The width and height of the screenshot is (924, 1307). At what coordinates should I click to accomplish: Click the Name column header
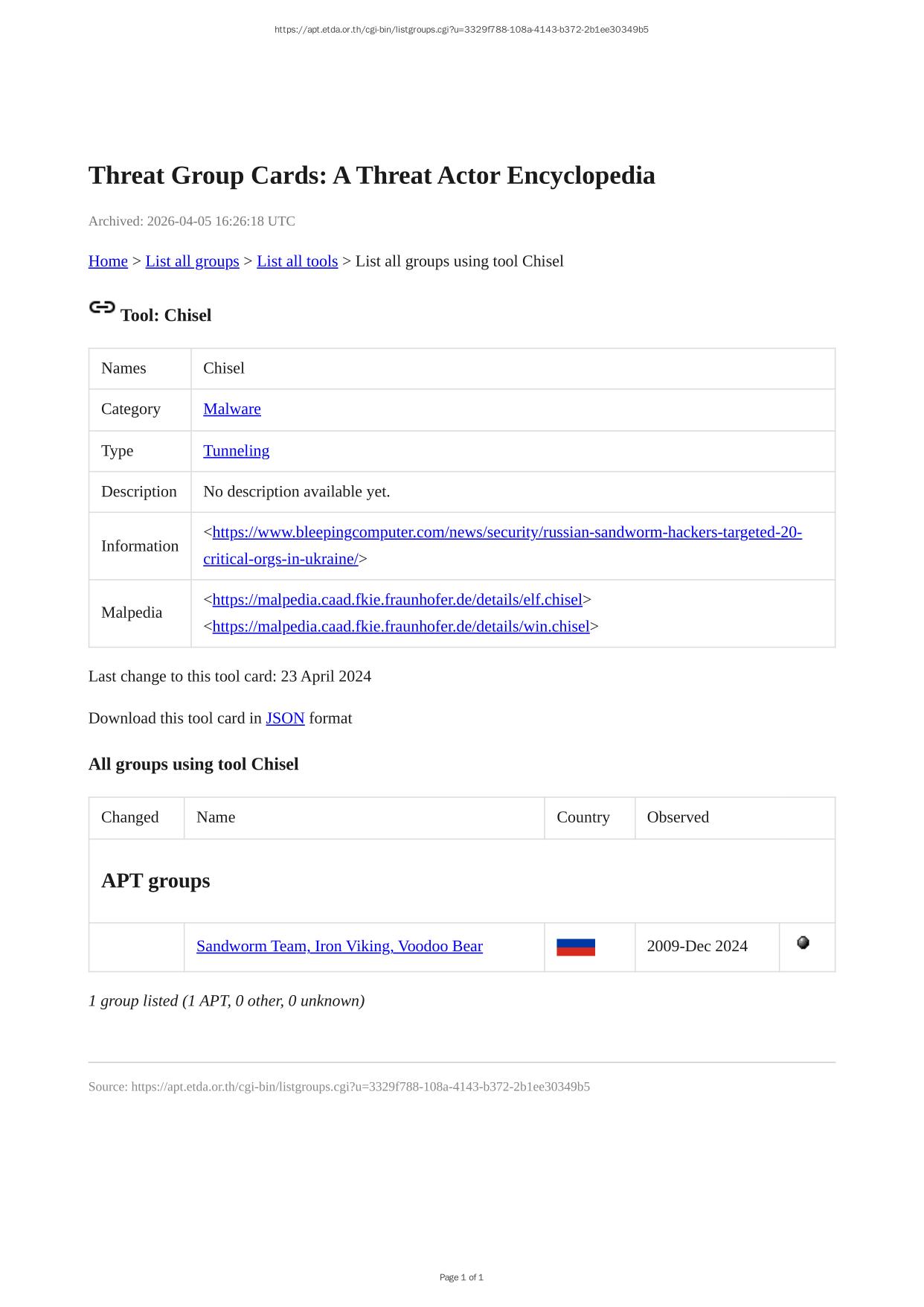coord(216,817)
